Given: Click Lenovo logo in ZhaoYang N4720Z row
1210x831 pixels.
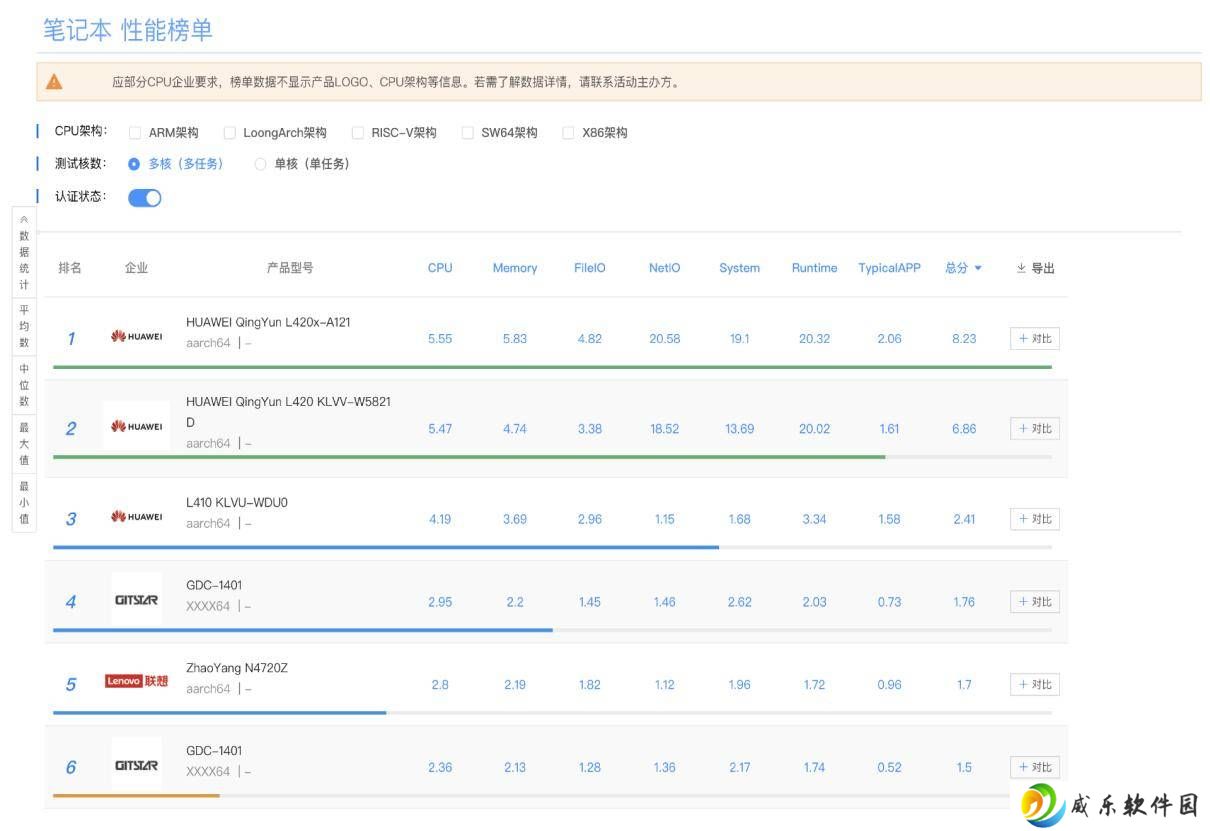Looking at the screenshot, I should (137, 682).
